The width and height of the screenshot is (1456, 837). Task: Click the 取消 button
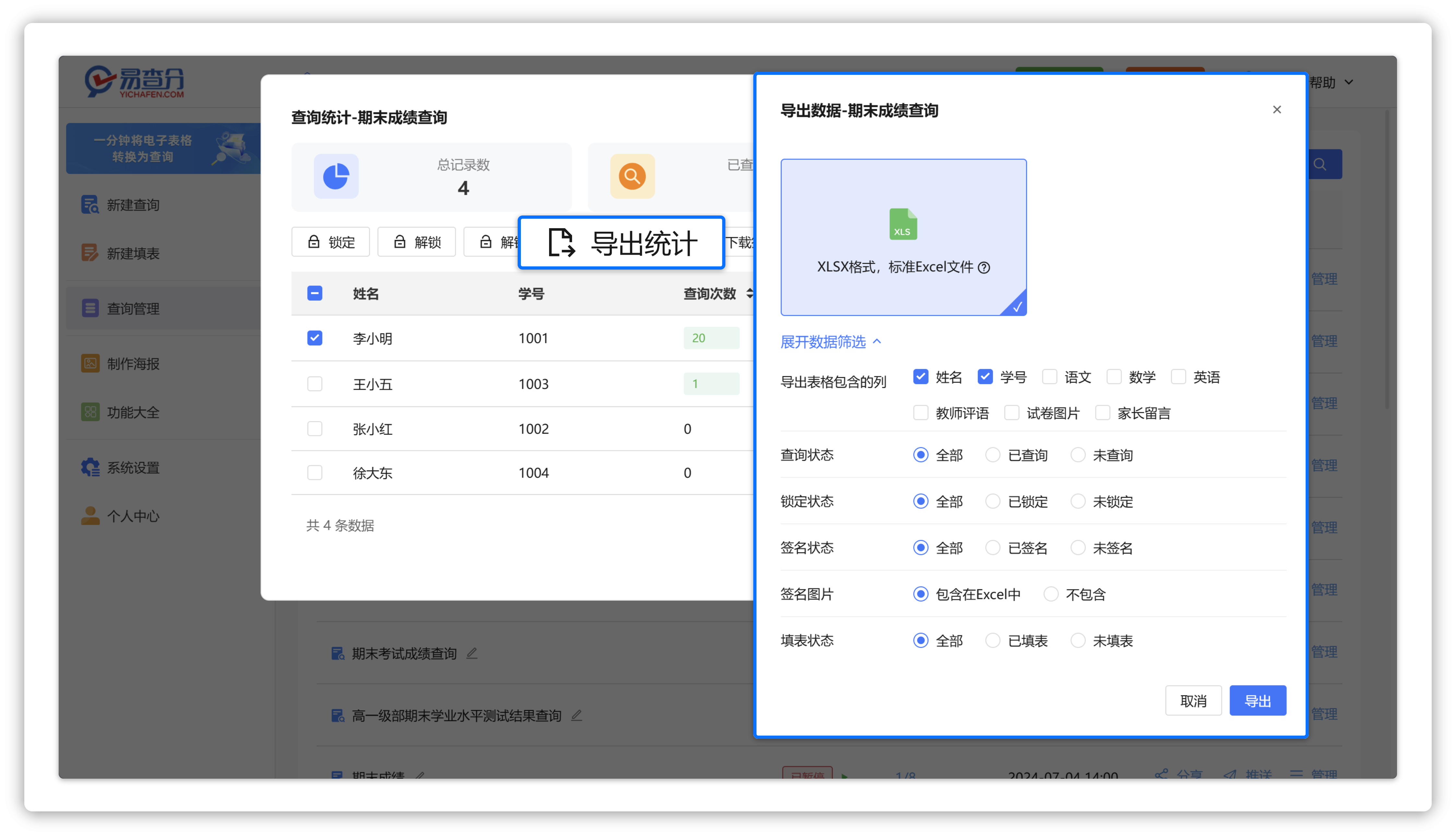point(1193,701)
